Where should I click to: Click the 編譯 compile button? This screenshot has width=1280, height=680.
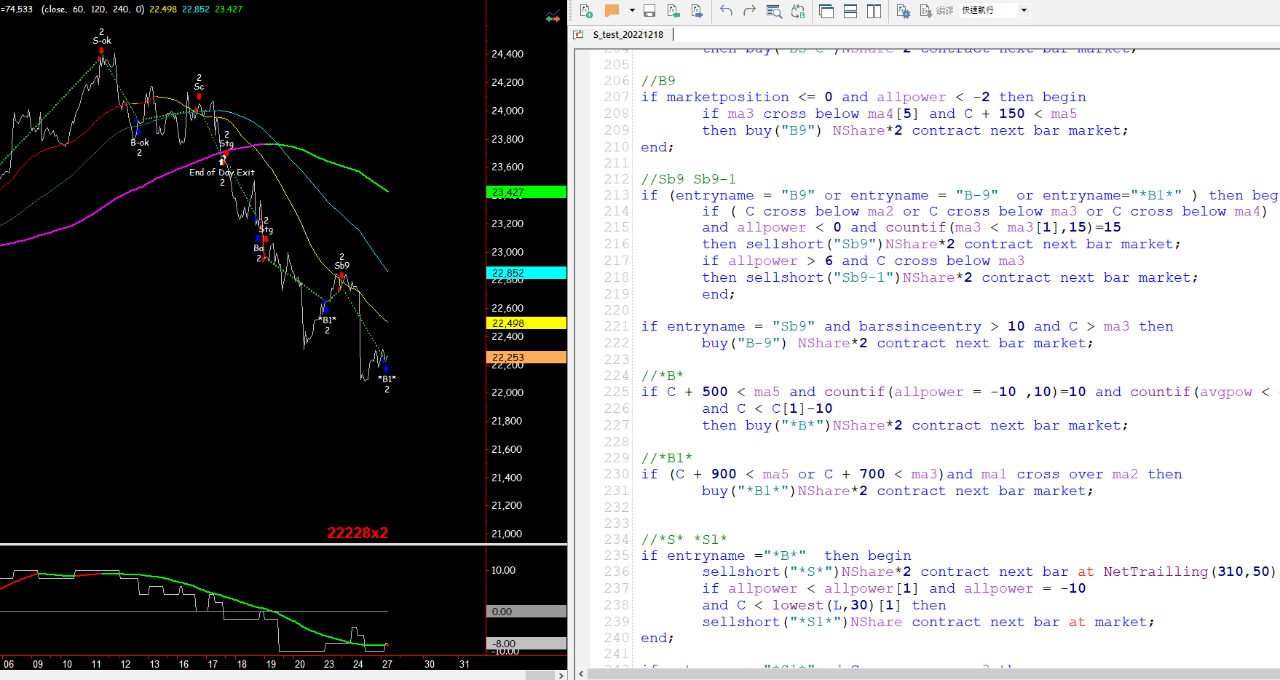944,11
